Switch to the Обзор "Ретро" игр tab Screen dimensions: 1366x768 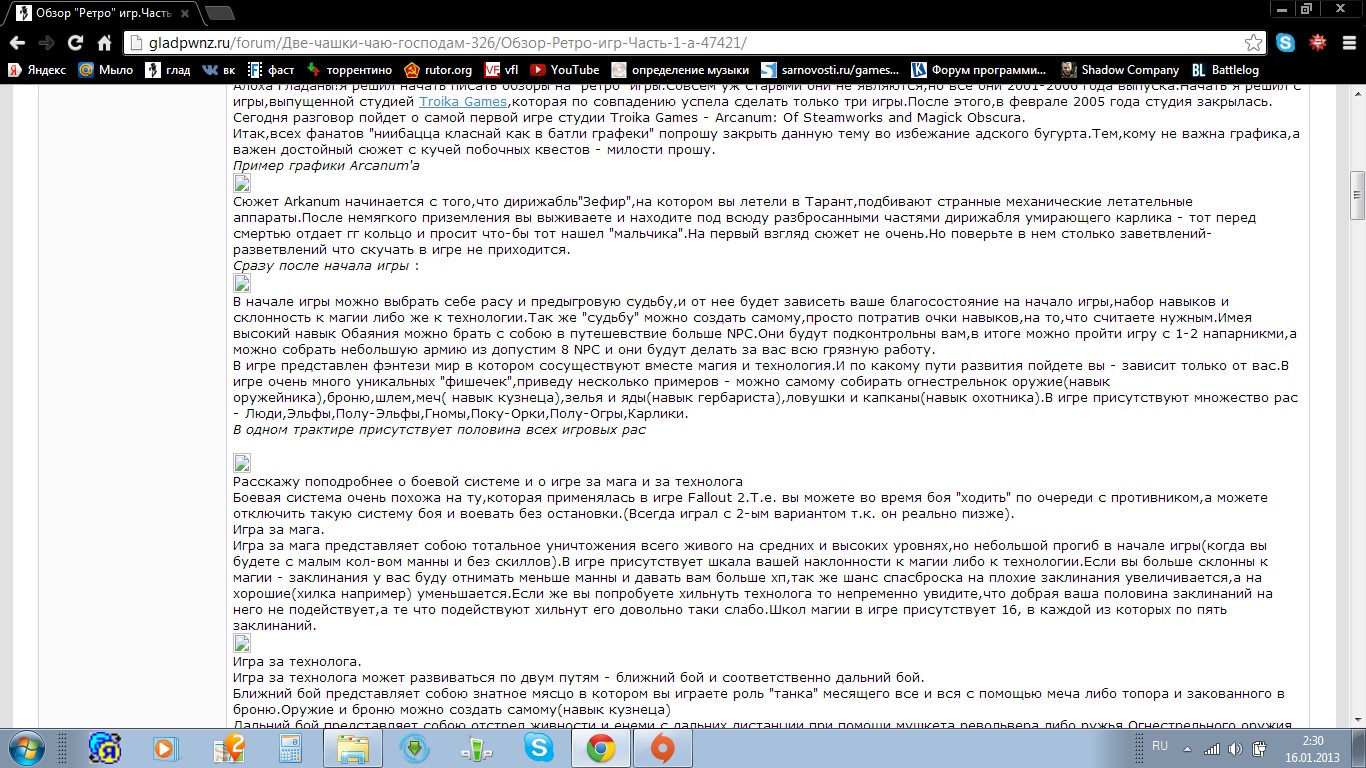100,12
